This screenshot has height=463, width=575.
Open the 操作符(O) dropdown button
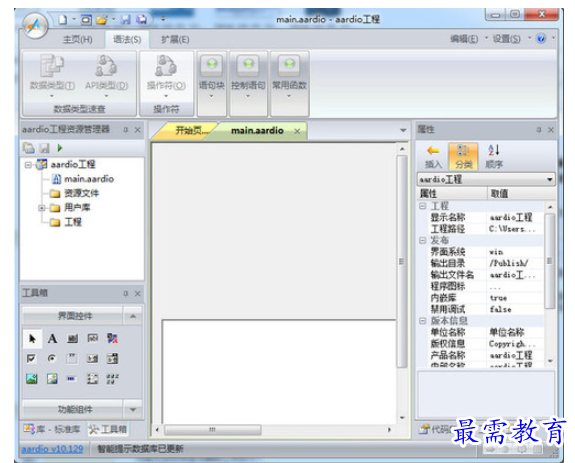166,77
